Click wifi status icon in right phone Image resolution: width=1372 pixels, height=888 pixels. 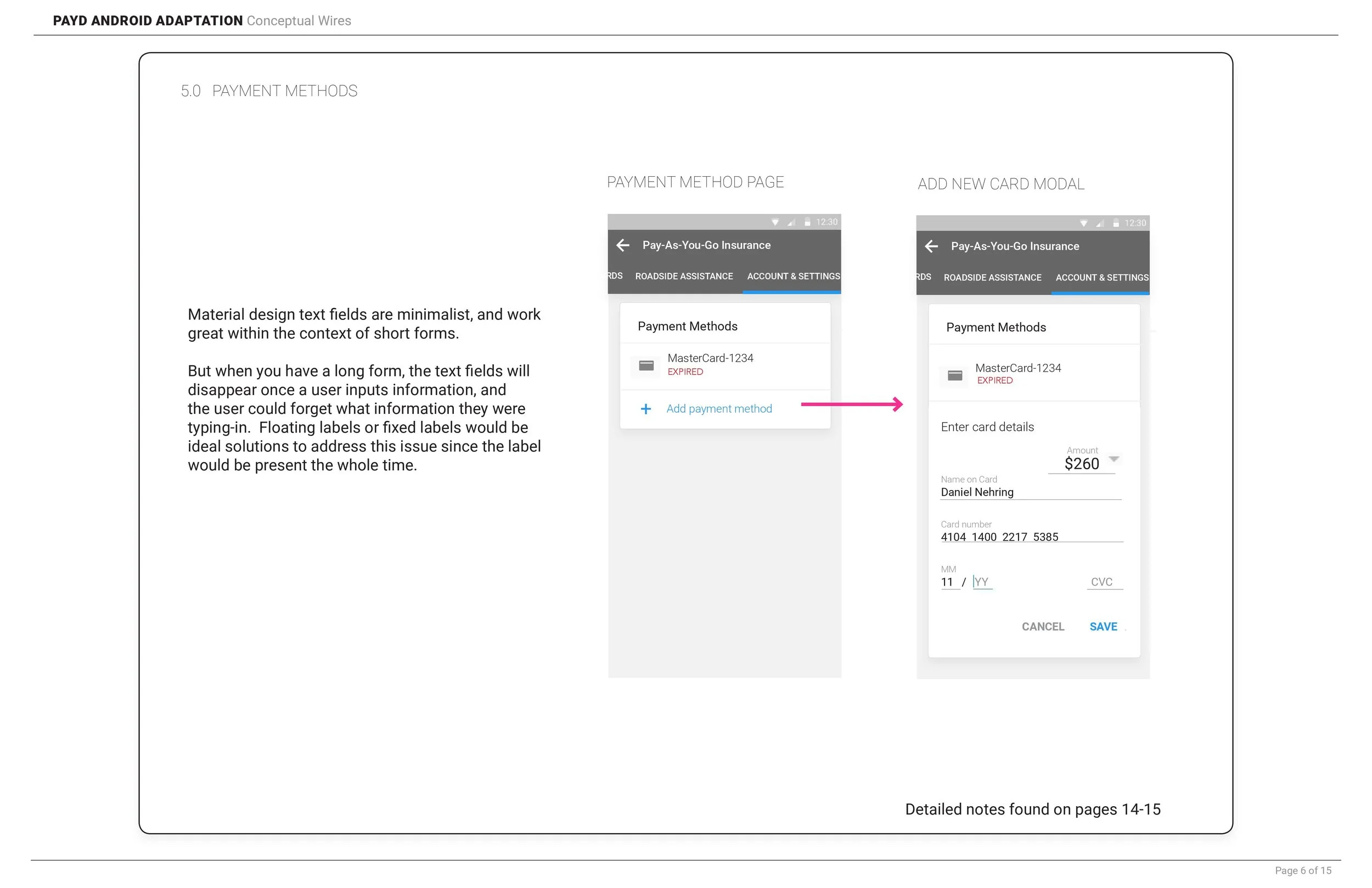pyautogui.click(x=1084, y=223)
